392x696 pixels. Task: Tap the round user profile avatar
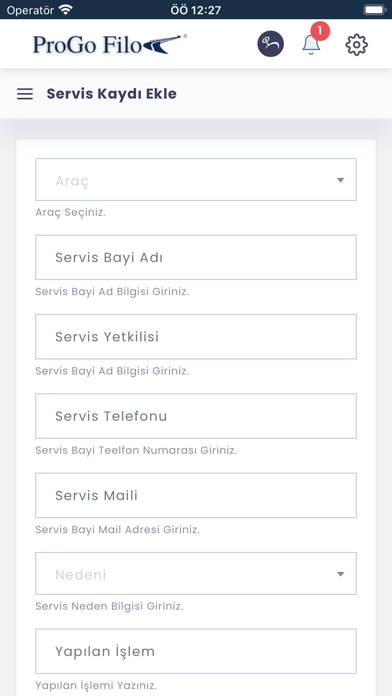click(270, 44)
